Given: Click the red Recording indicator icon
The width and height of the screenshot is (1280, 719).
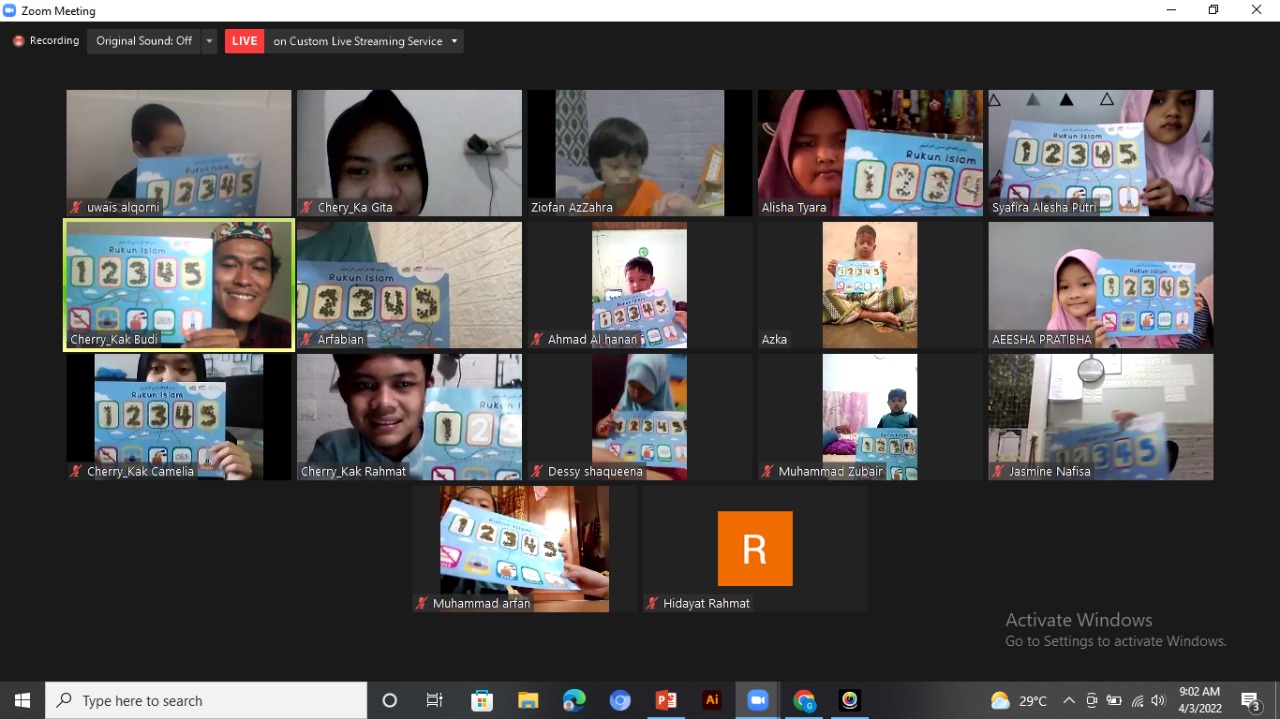Looking at the screenshot, I should pos(18,41).
